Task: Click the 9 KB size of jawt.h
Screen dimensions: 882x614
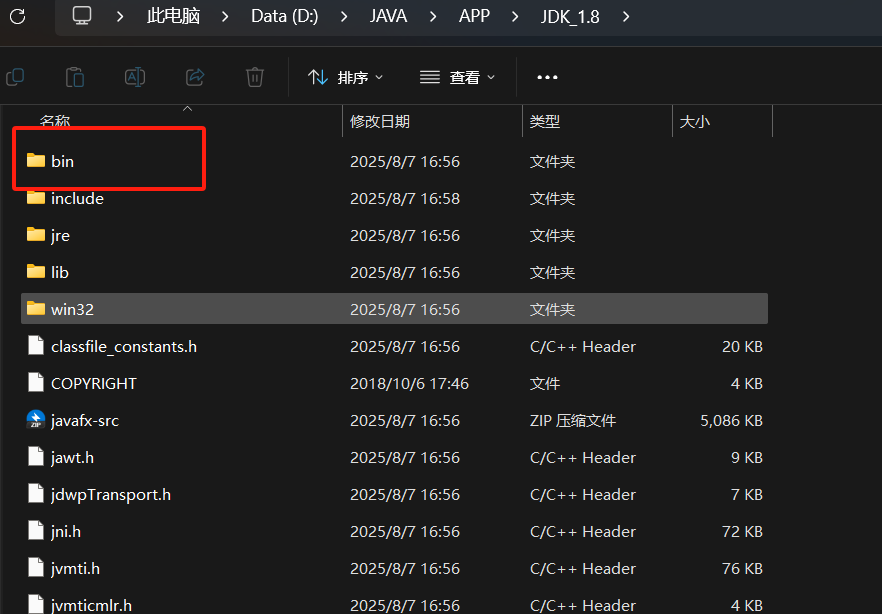Action: [x=747, y=458]
